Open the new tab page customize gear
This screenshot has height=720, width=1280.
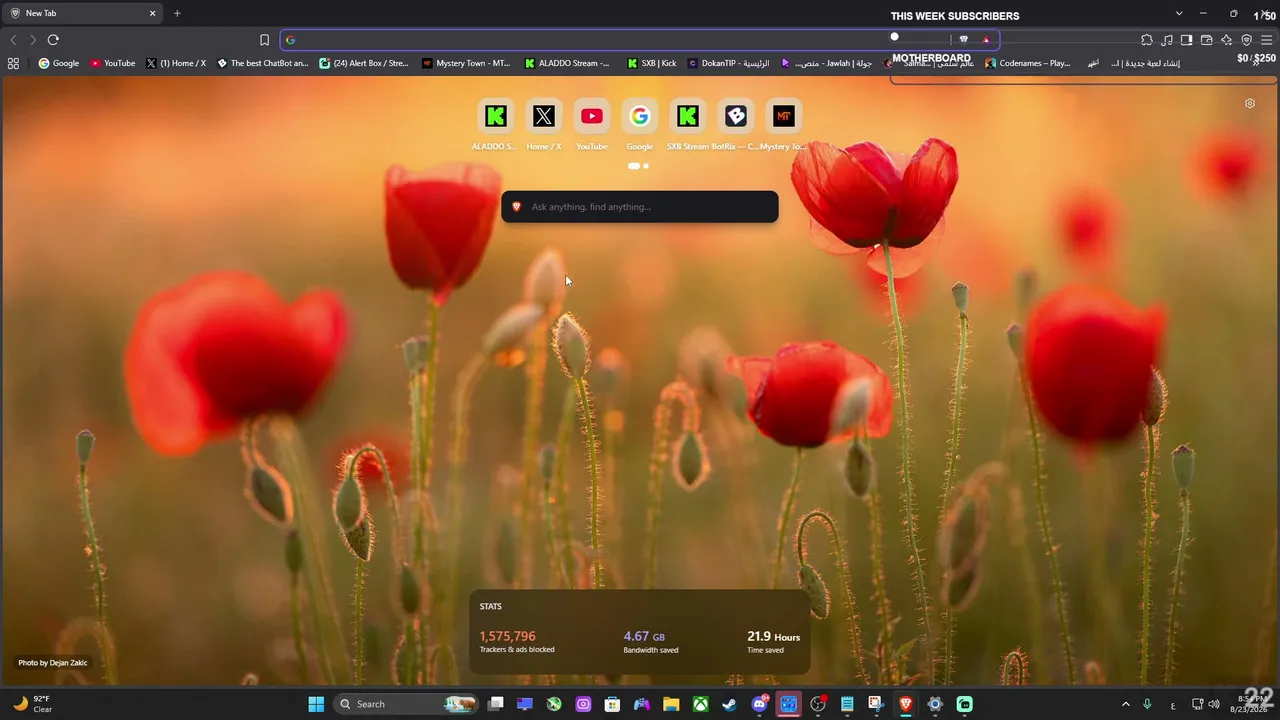1249,103
